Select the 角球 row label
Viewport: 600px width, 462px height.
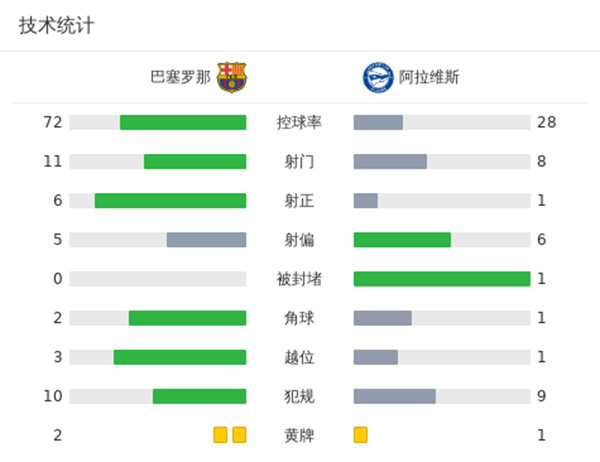click(299, 318)
